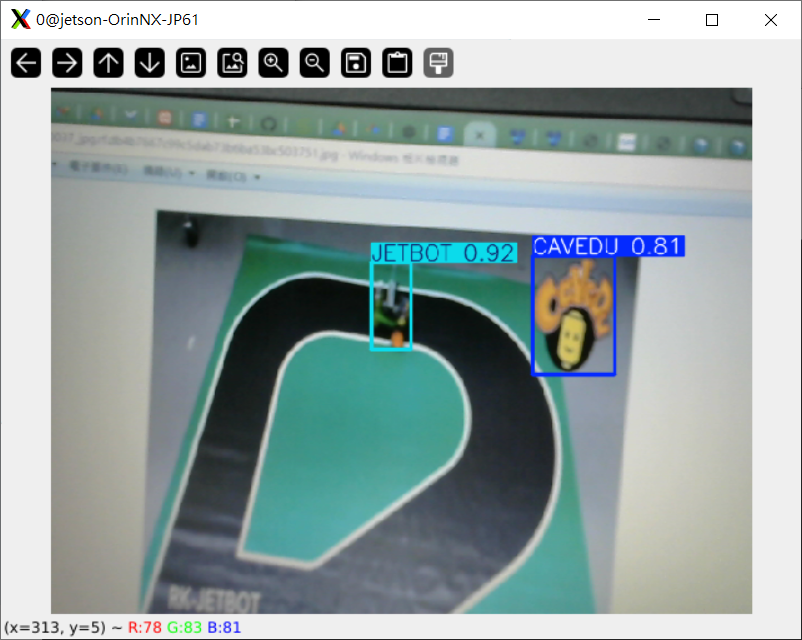Maximize the 0@jetson-OrinNX-JP61 window
Image resolution: width=802 pixels, height=640 pixels.
712,20
